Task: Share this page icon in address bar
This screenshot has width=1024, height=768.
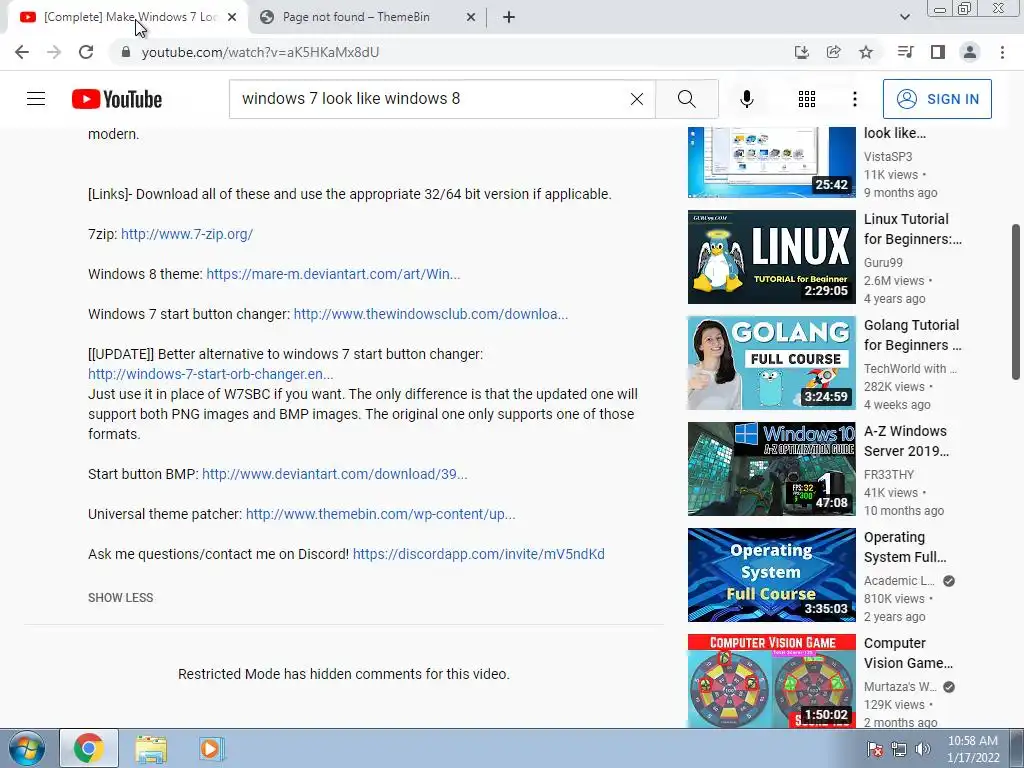Action: (833, 52)
